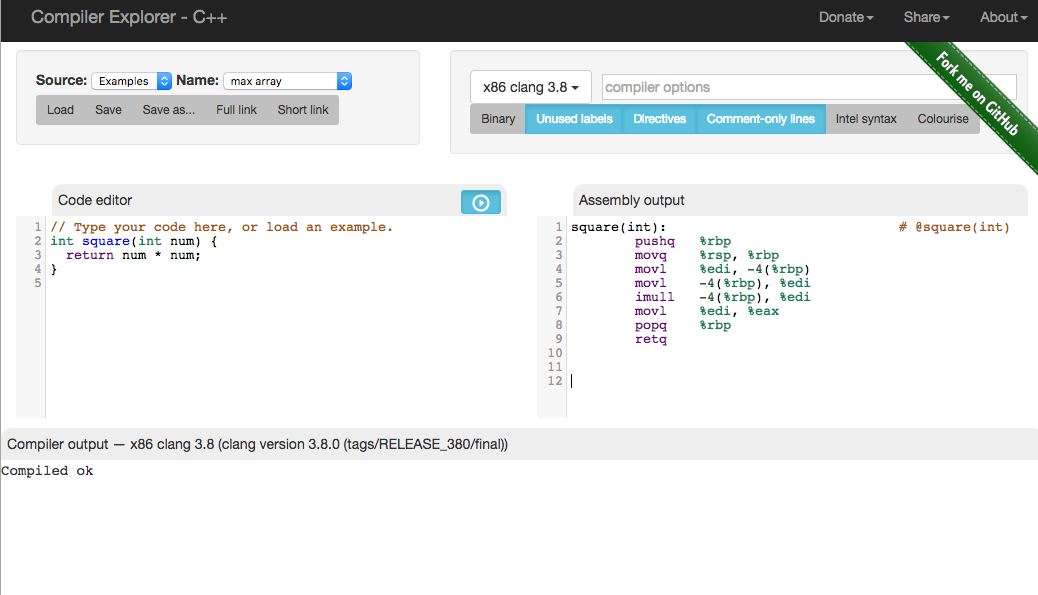Toggle the Binary output filter
Image resolution: width=1038 pixels, height=595 pixels.
(x=498, y=119)
